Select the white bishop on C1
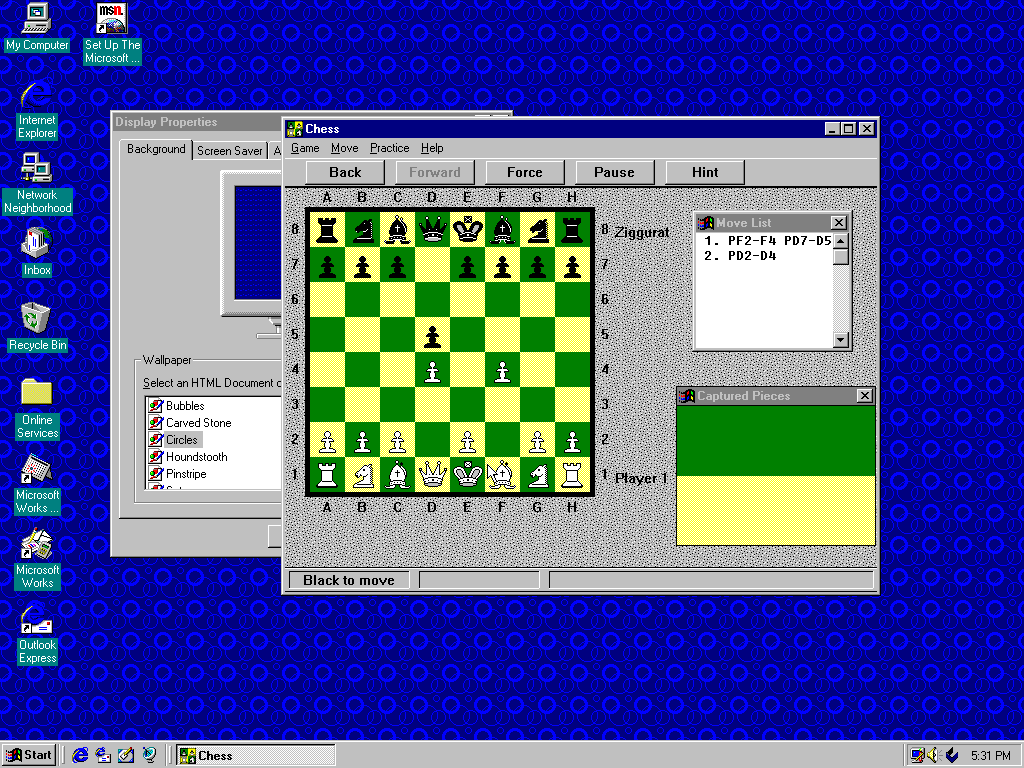 pos(398,475)
